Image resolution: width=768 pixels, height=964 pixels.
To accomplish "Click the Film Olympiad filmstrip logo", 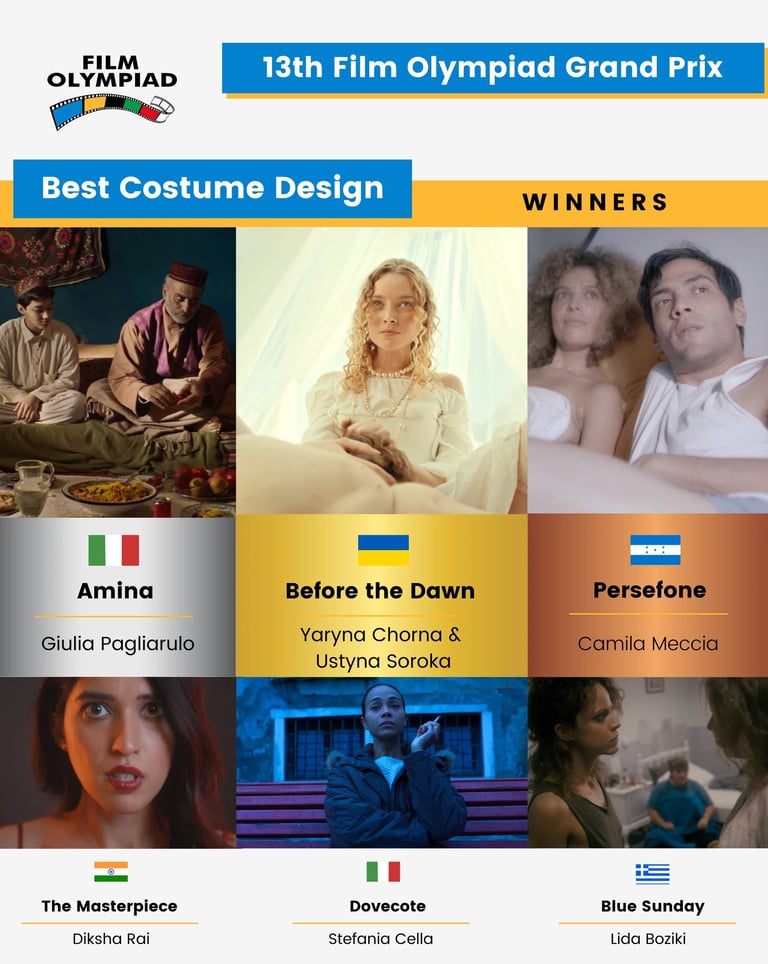I will click(112, 93).
